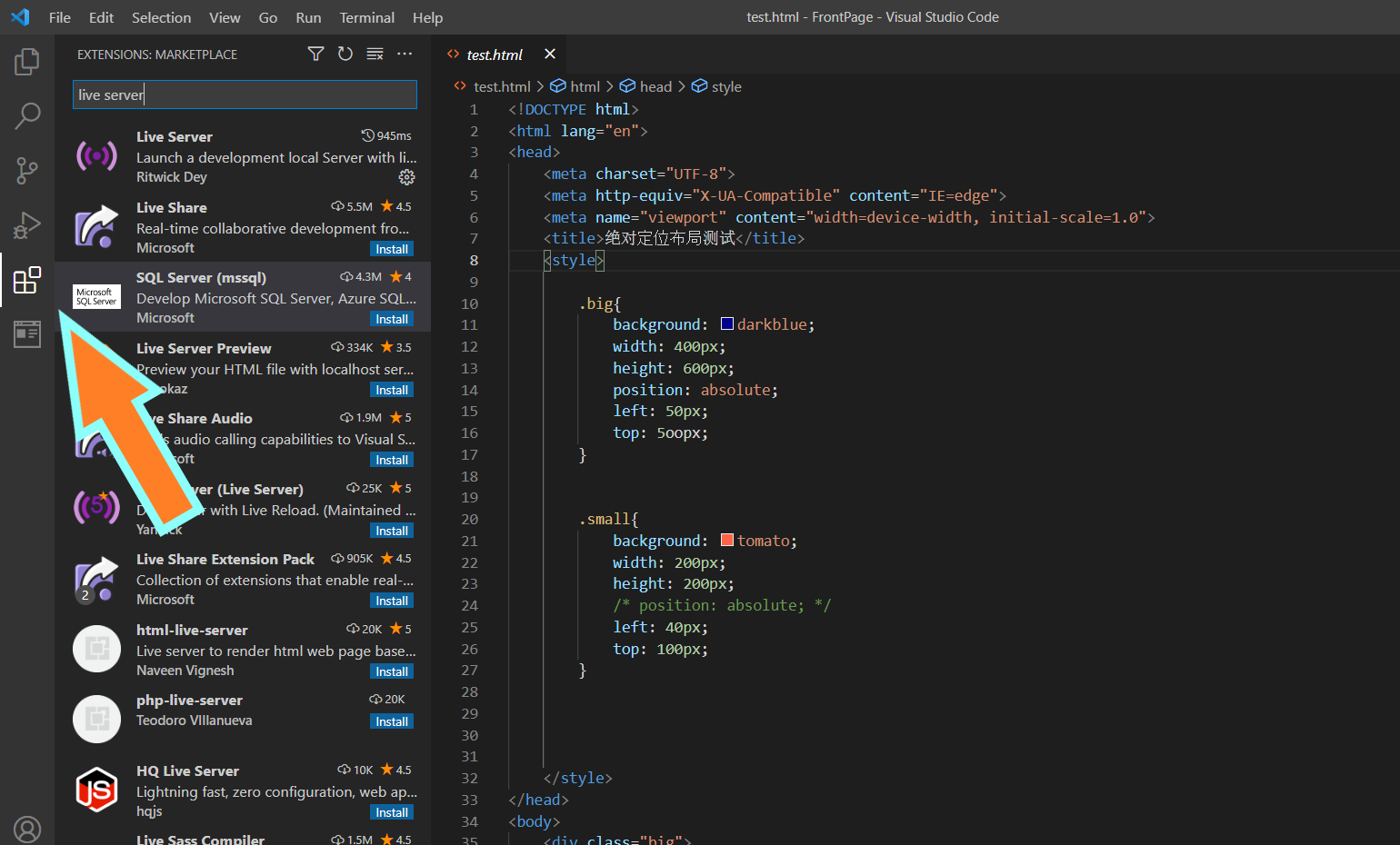Click the Live Share Extension Pack icon
Viewport: 1400px width, 845px height.
pyautogui.click(x=96, y=579)
